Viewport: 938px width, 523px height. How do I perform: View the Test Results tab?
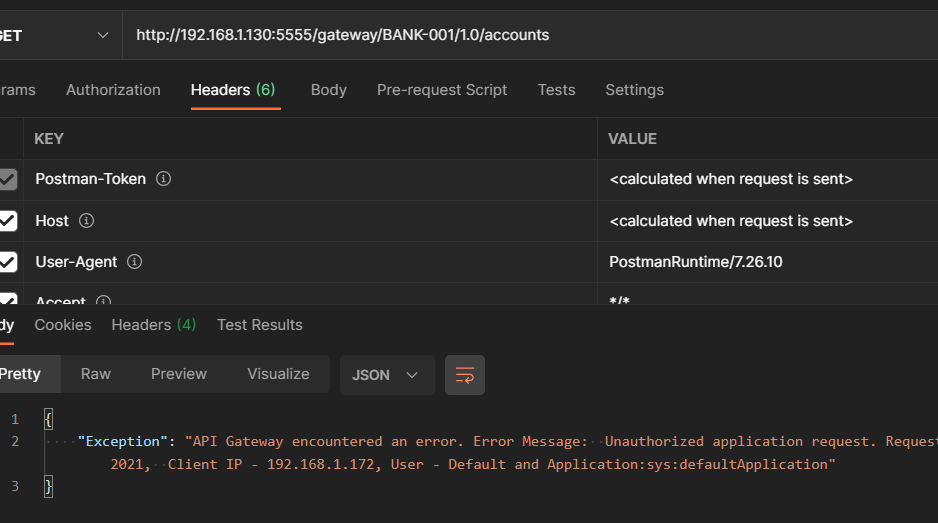point(259,325)
